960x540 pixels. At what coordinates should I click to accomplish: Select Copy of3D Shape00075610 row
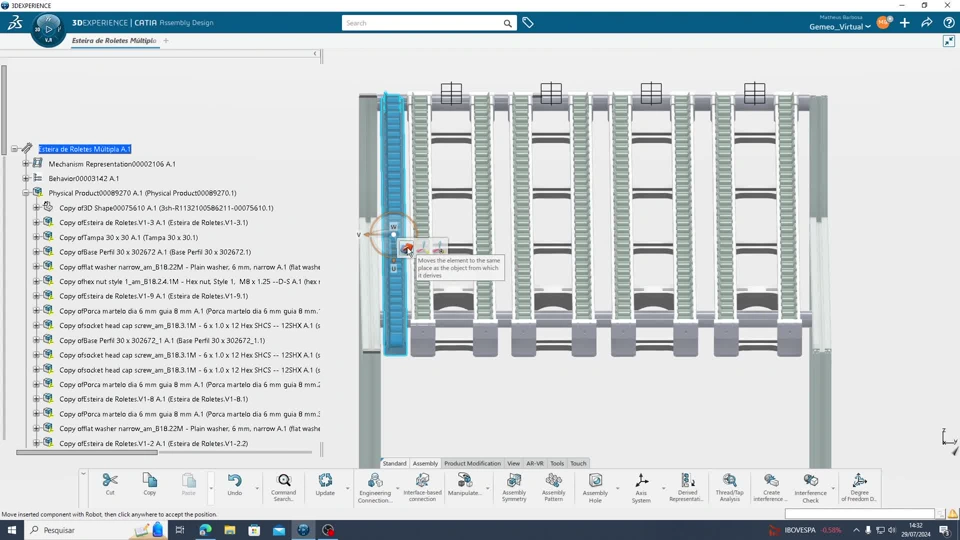pyautogui.click(x=166, y=208)
